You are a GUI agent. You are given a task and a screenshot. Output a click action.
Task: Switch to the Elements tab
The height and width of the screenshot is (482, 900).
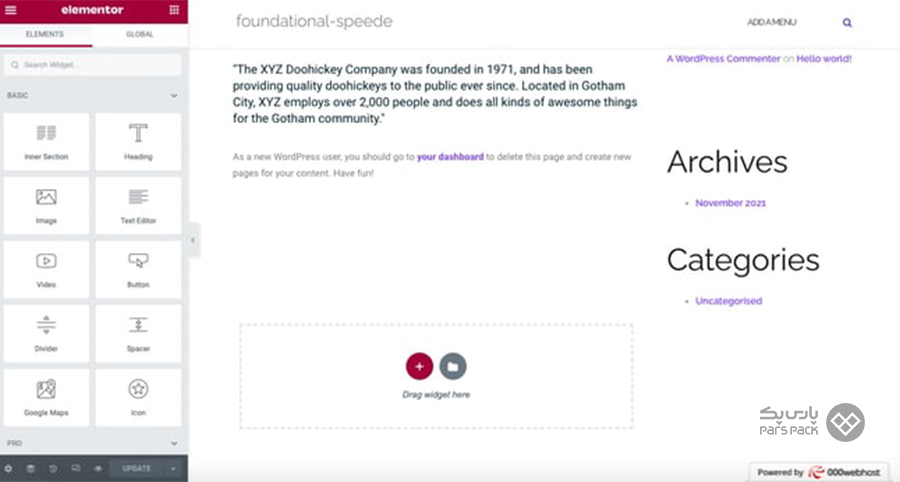[x=45, y=34]
